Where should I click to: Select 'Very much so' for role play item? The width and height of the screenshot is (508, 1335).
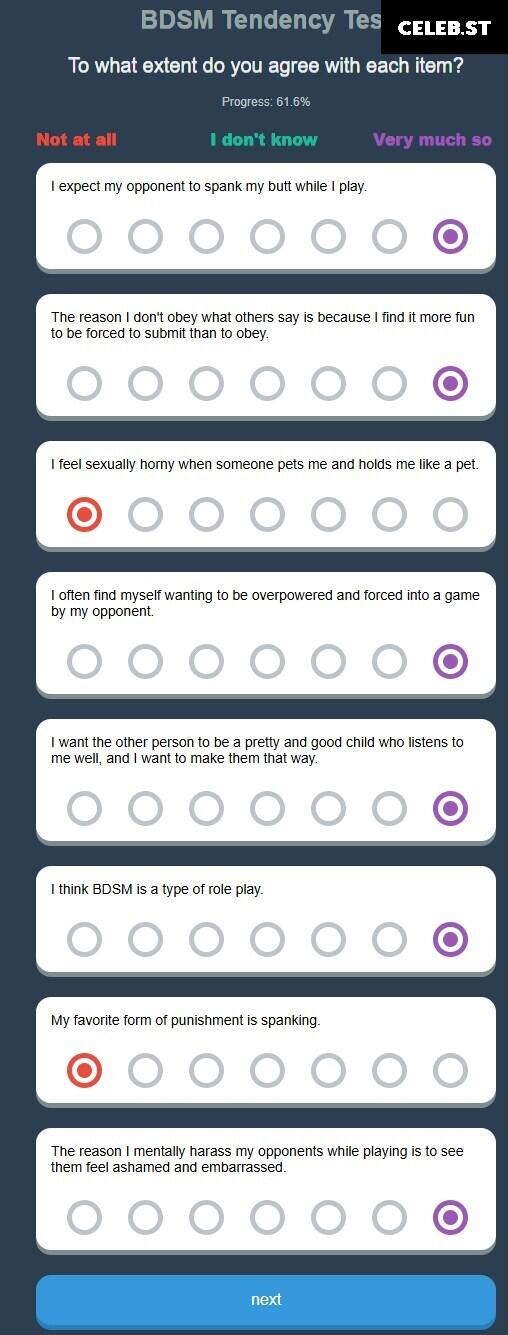click(450, 940)
